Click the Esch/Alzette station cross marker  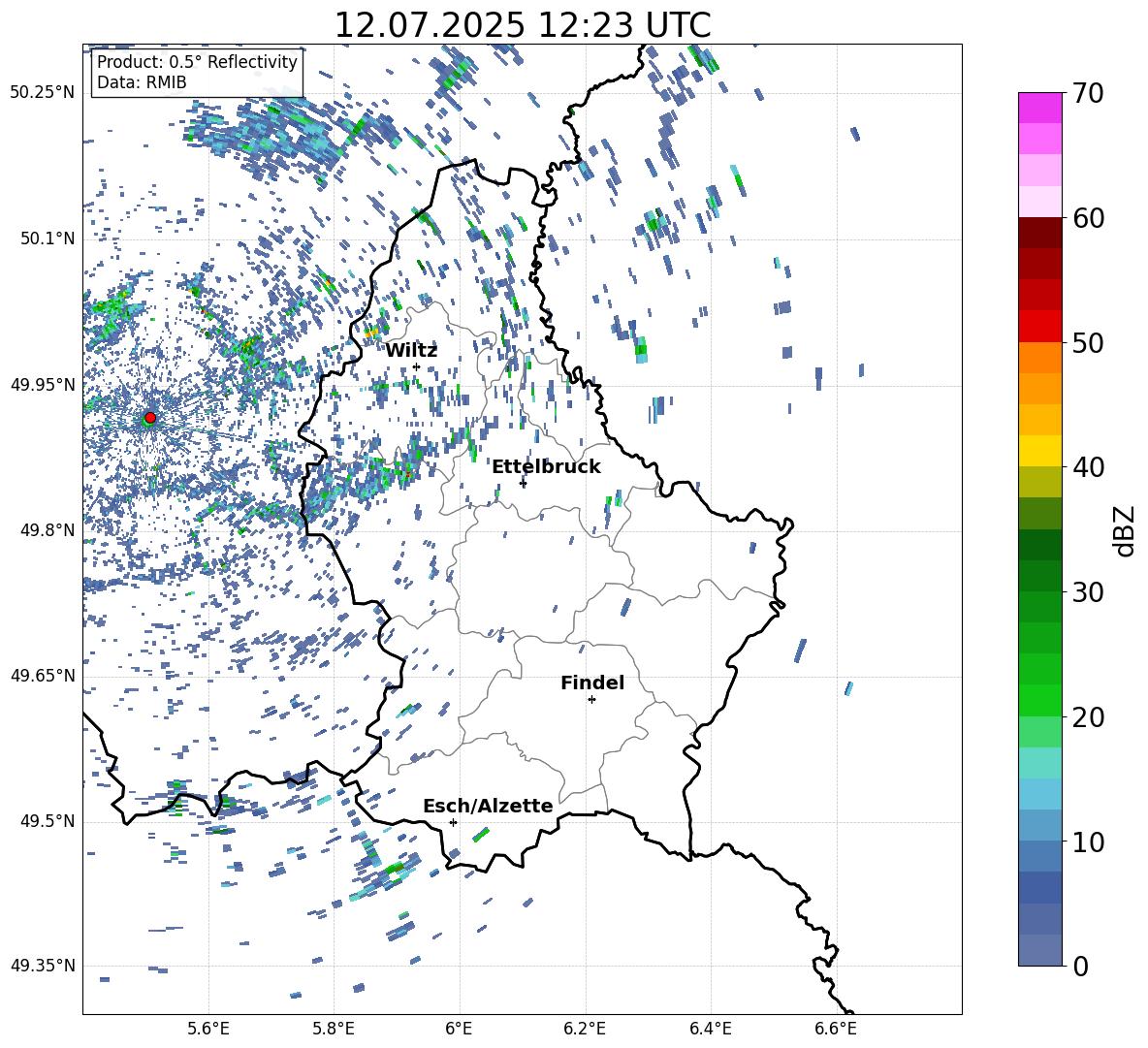[x=453, y=822]
